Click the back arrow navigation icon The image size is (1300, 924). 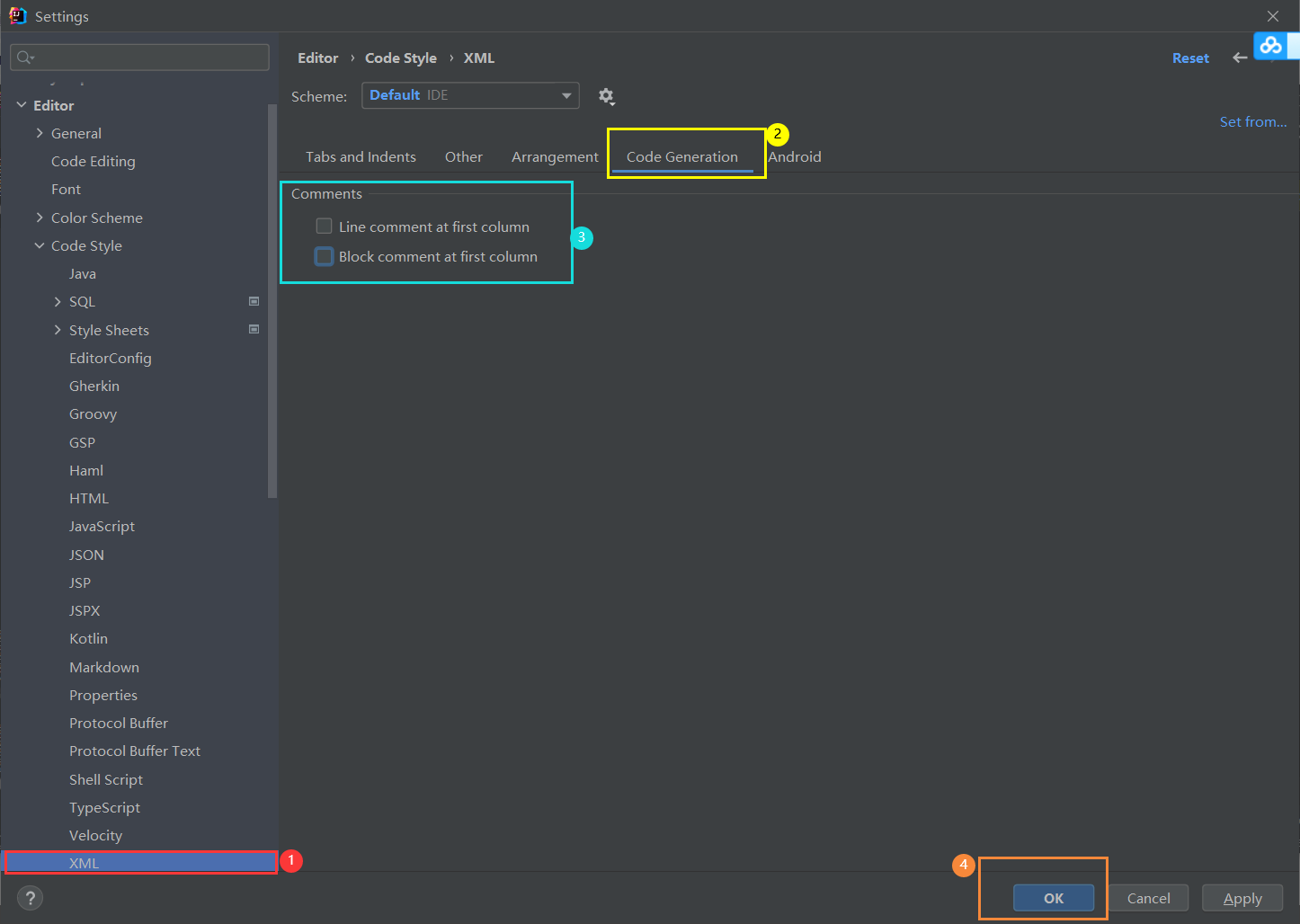coord(1240,58)
